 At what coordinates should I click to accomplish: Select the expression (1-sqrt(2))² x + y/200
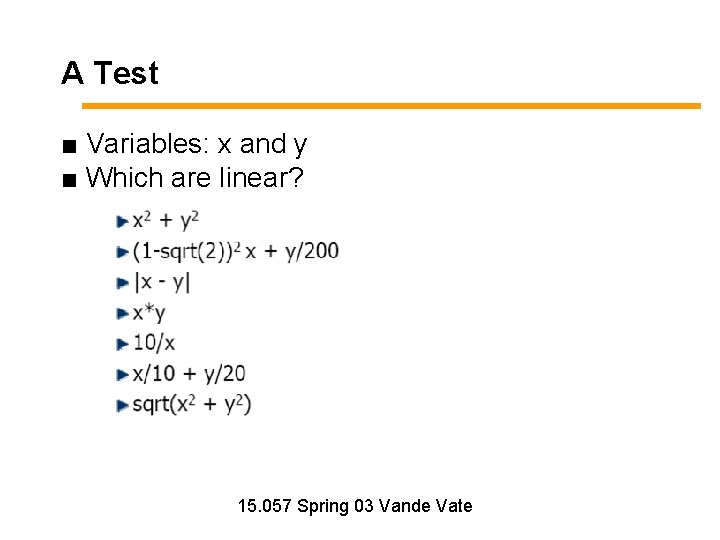236,250
